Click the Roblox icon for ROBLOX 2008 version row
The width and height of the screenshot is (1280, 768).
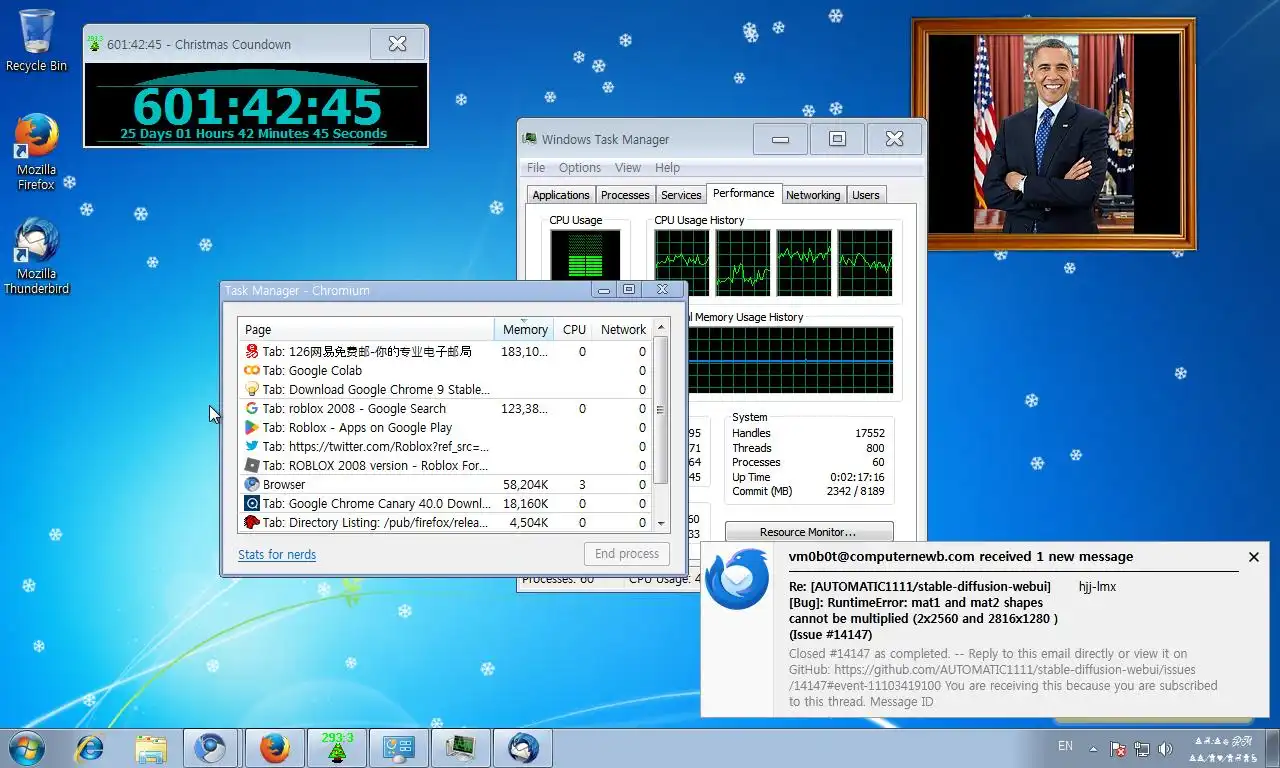pyautogui.click(x=252, y=466)
